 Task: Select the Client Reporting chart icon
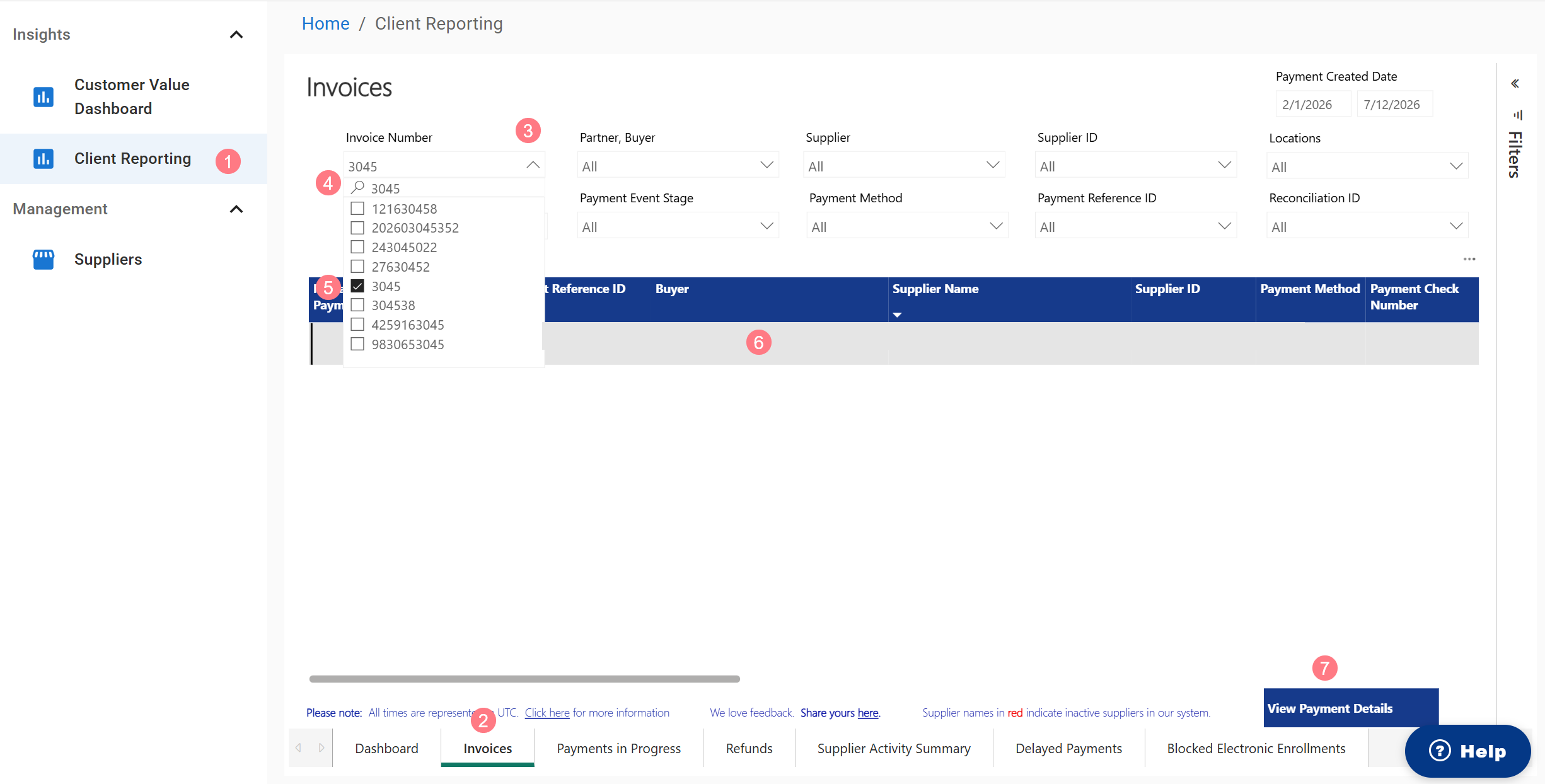tap(43, 159)
